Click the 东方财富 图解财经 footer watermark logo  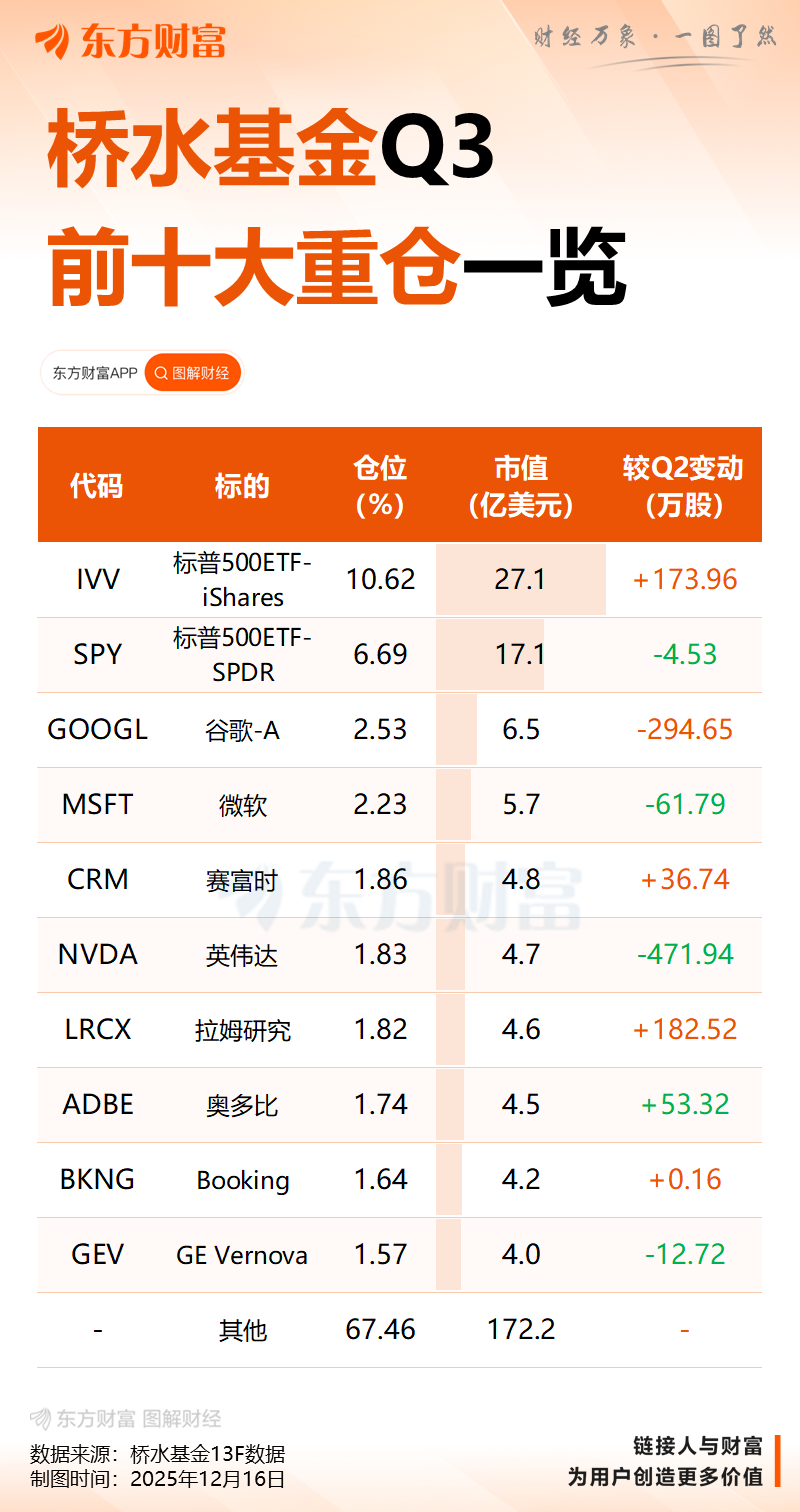[125, 1418]
